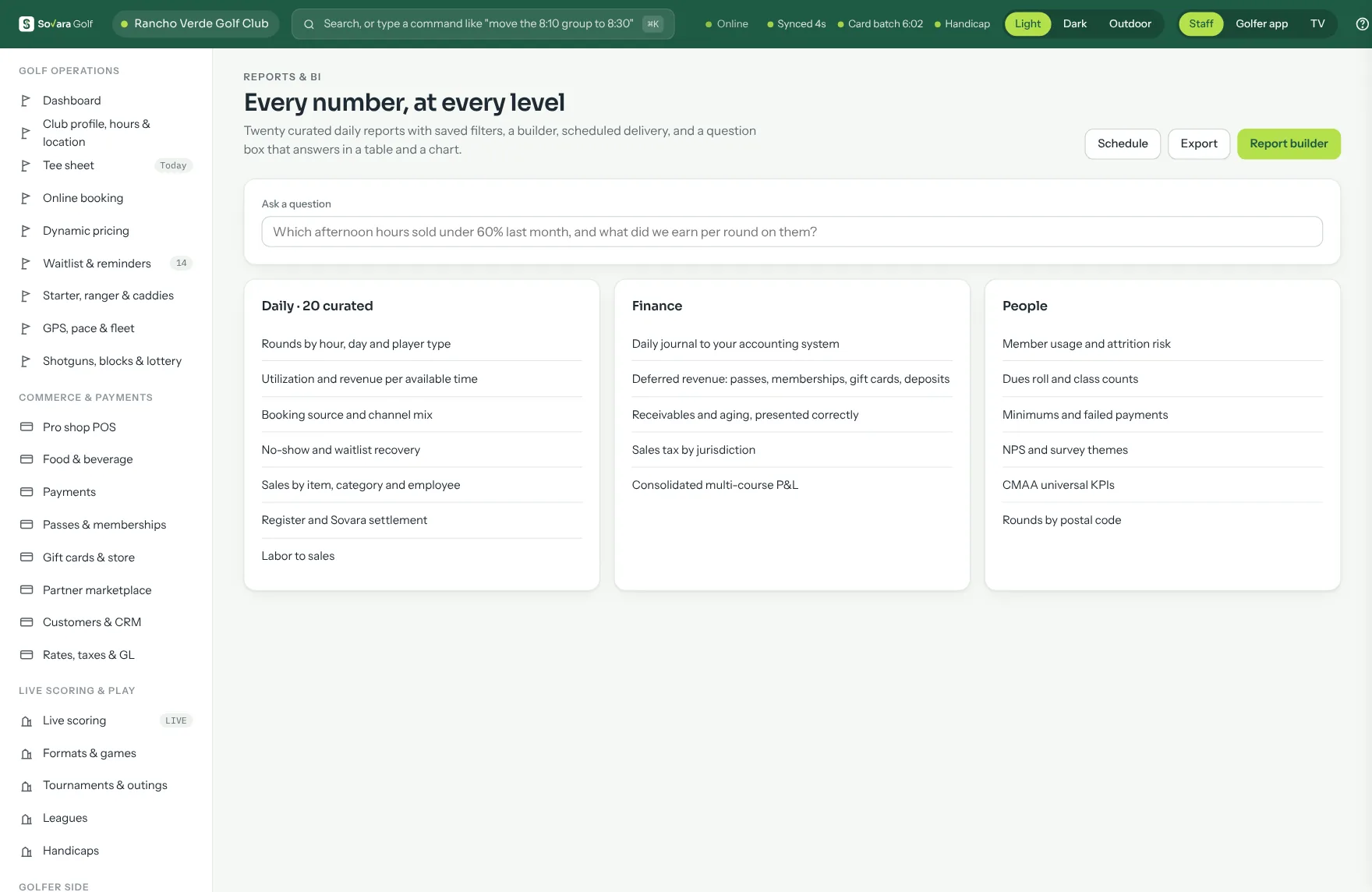This screenshot has height=892, width=1372.
Task: Open Deferred revenue report
Action: click(x=792, y=379)
